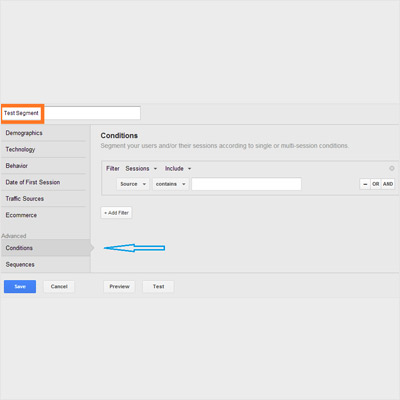Screen dimensions: 400x400
Task: Click the Preview button
Action: click(119, 286)
